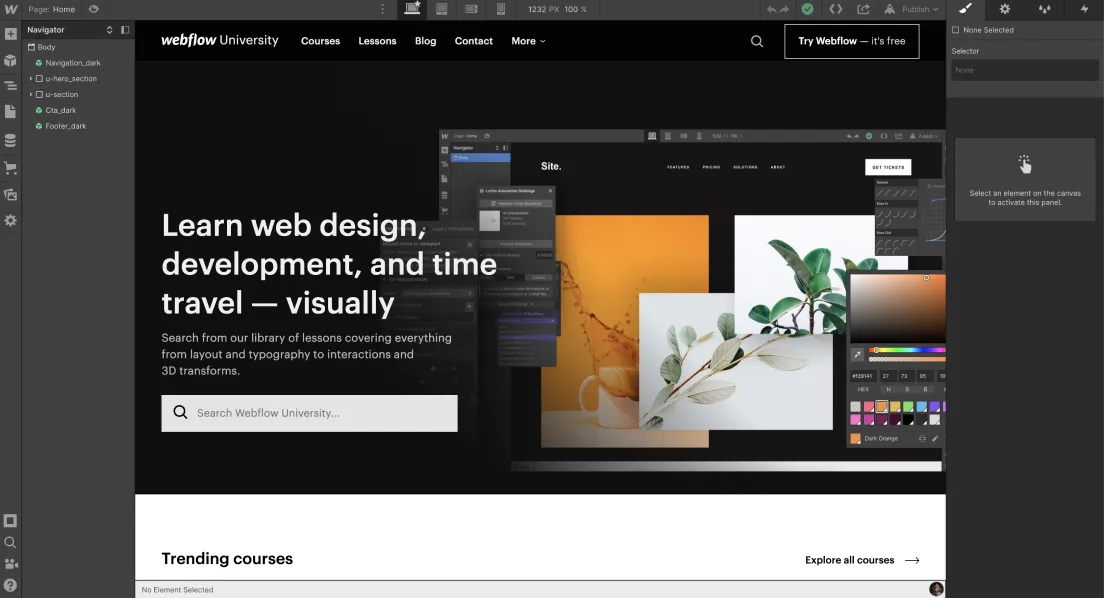The image size is (1104, 598).
Task: Expand the u-section tree arrow
Action: 31,94
